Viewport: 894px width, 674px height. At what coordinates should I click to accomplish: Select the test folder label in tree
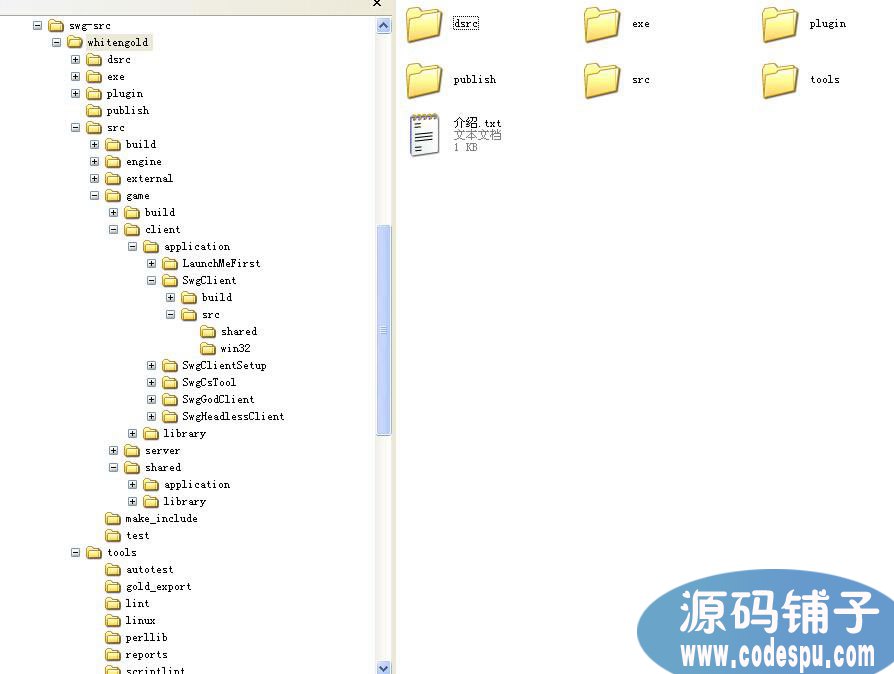pyautogui.click(x=137, y=535)
